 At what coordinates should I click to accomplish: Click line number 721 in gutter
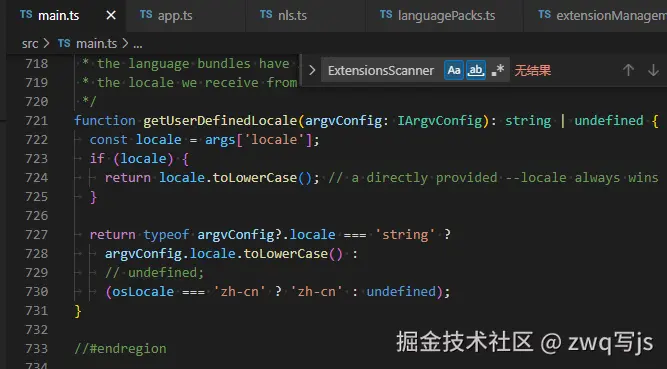(x=37, y=121)
